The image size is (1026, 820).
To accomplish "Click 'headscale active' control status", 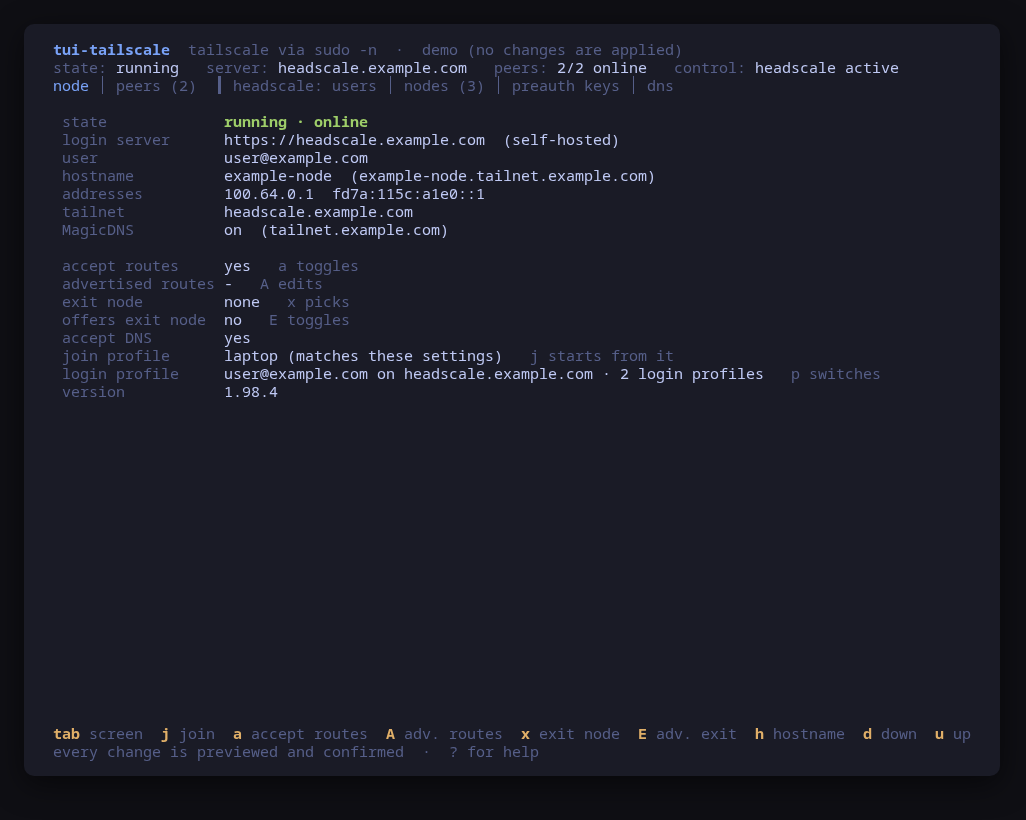I will click(x=826, y=68).
